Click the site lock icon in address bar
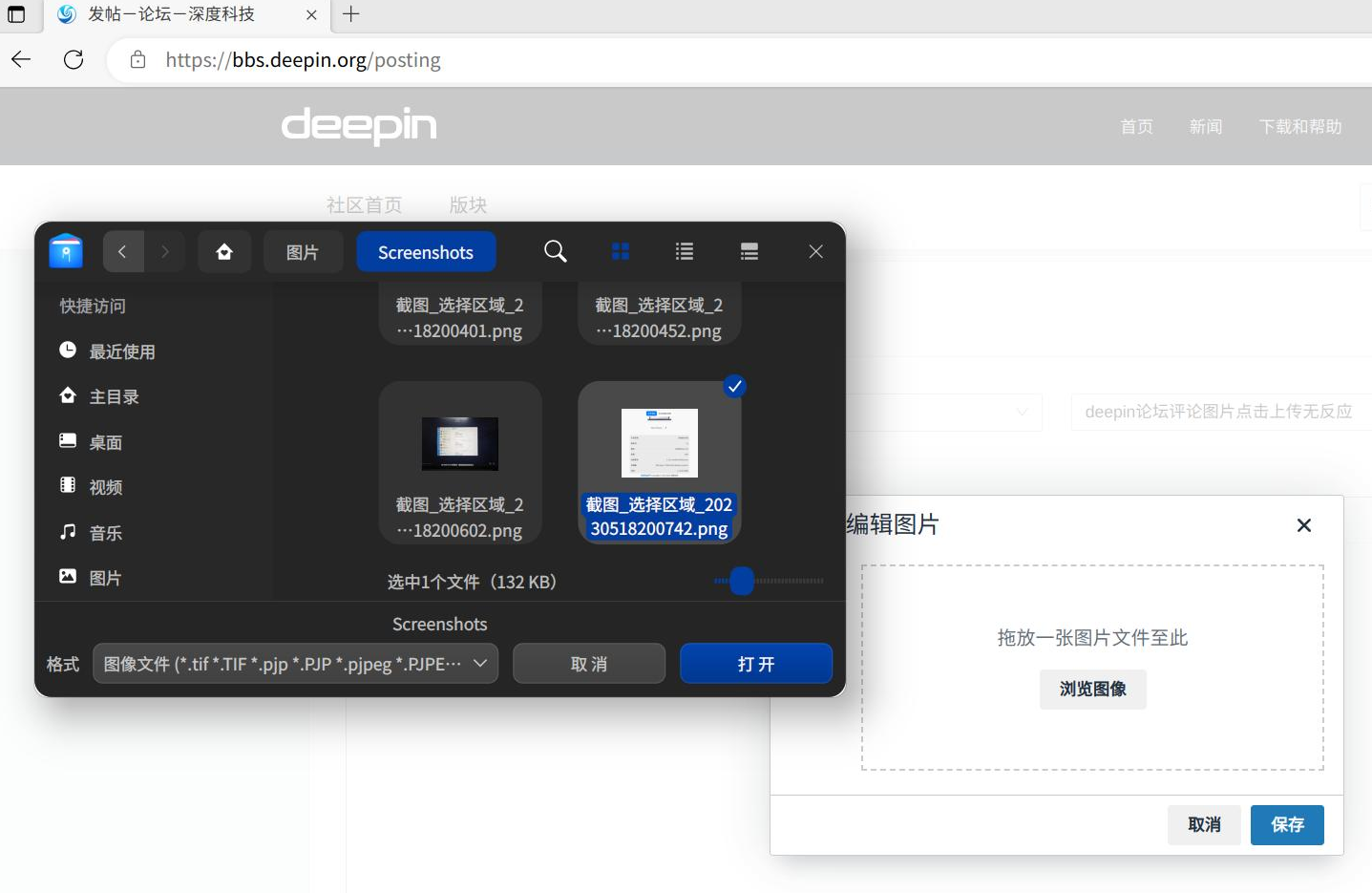The width and height of the screenshot is (1372, 893). [x=137, y=60]
